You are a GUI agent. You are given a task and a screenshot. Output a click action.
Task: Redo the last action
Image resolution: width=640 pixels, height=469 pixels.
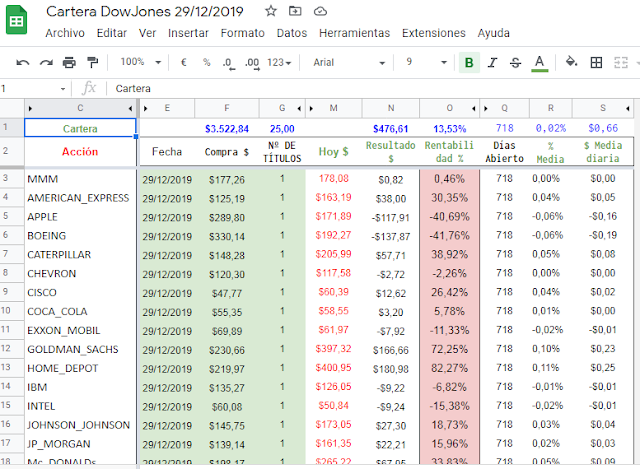(x=46, y=62)
